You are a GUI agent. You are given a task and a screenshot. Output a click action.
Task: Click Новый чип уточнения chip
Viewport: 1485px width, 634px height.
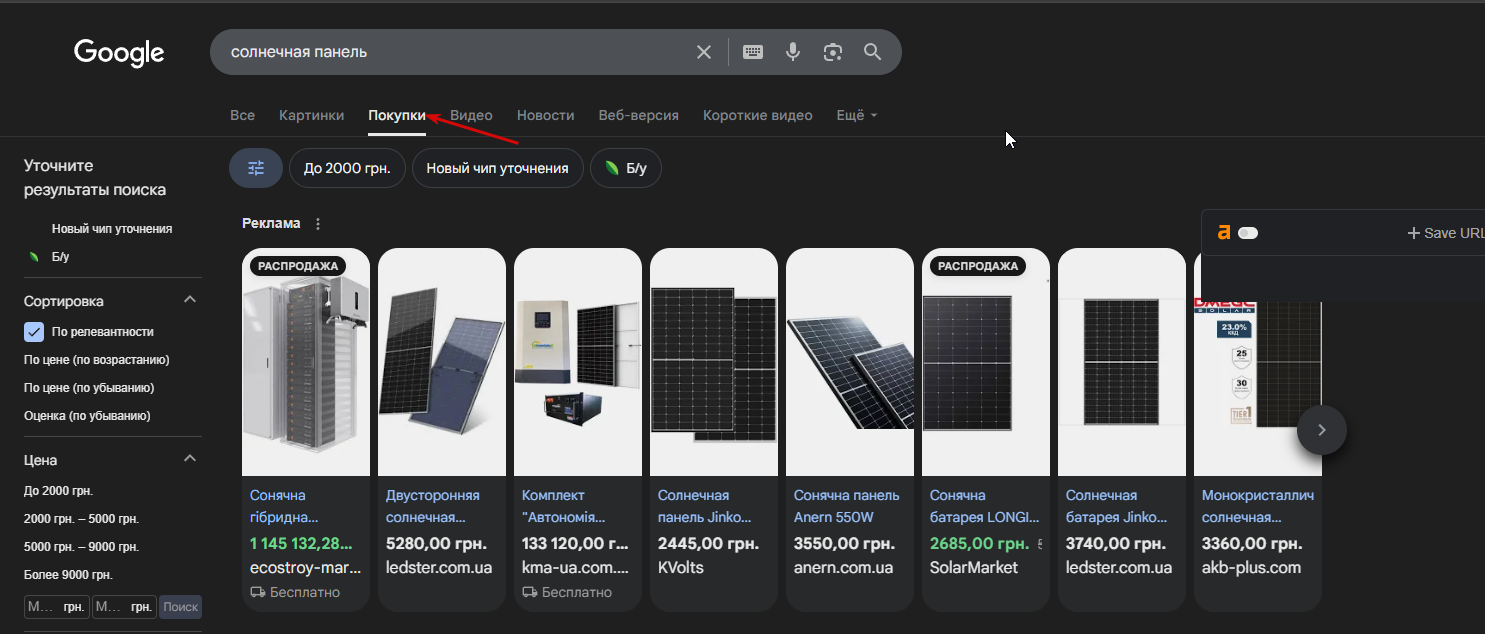(x=497, y=168)
